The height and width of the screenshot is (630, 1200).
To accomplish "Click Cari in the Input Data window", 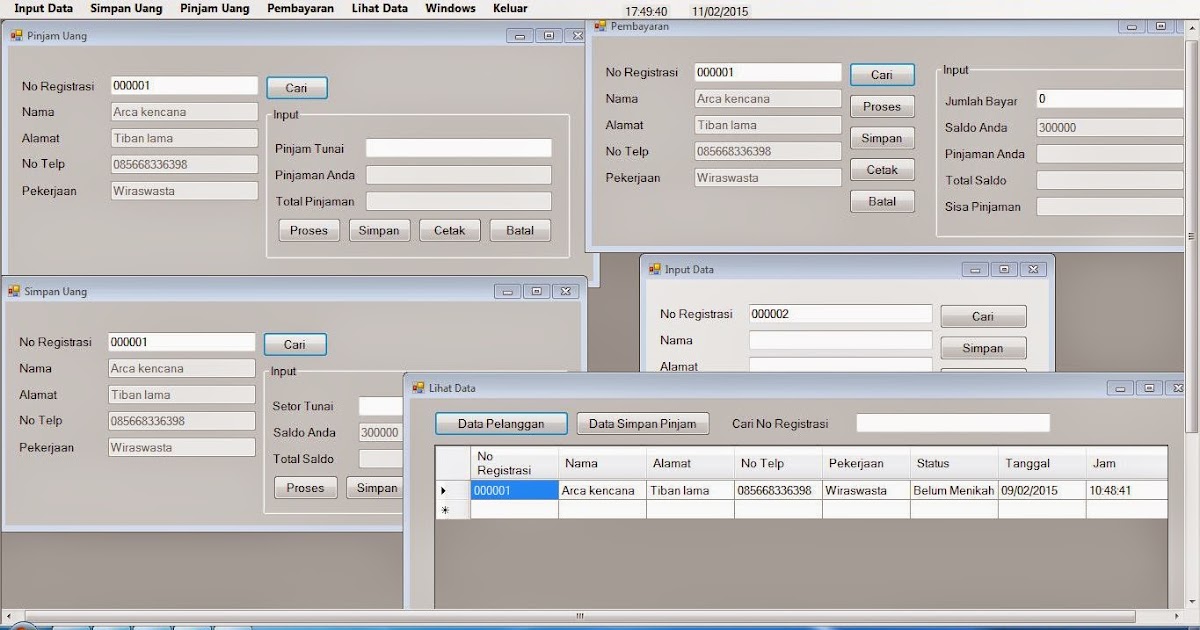I will coord(983,315).
